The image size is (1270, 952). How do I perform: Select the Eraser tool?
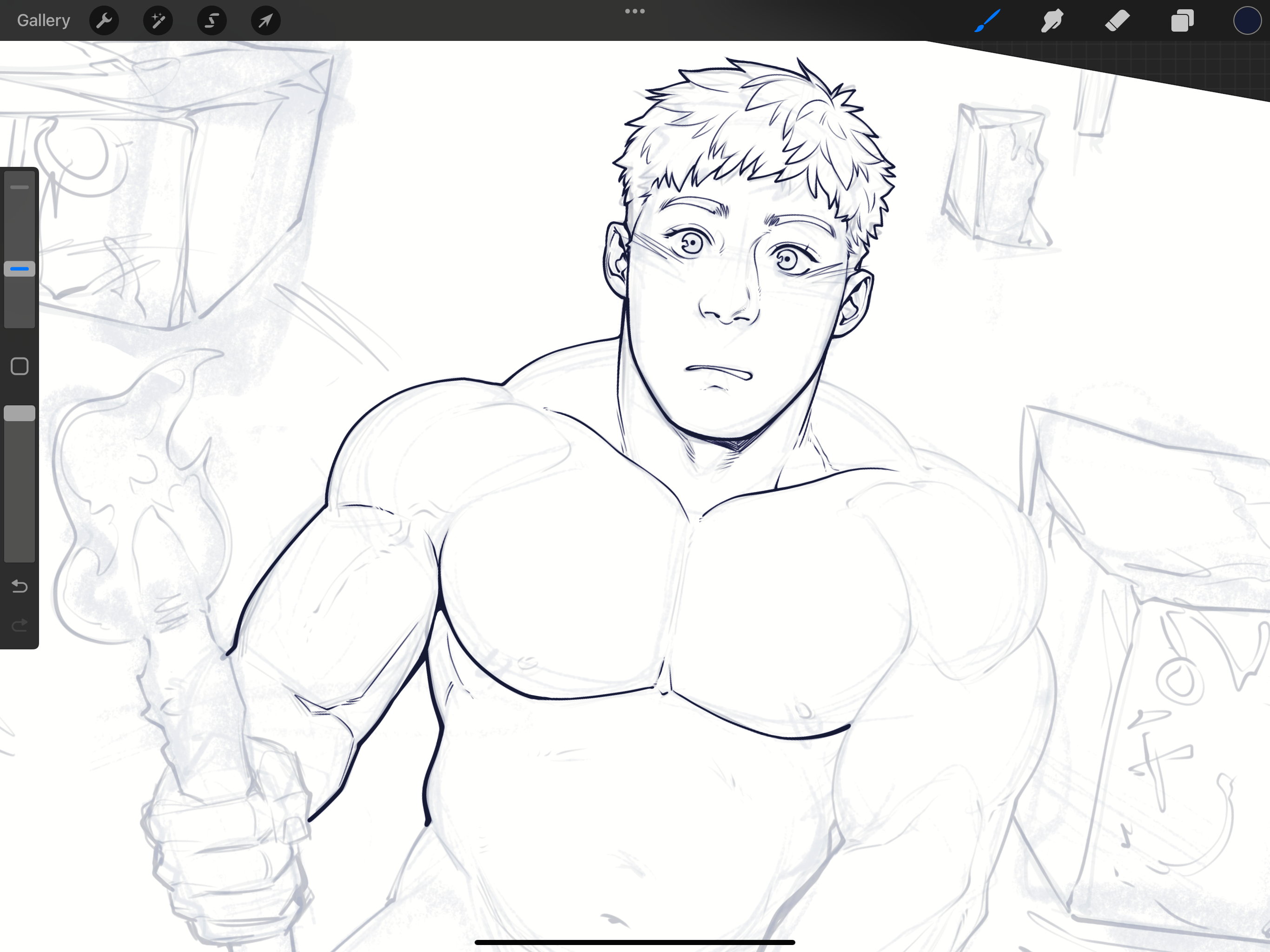point(1117,20)
